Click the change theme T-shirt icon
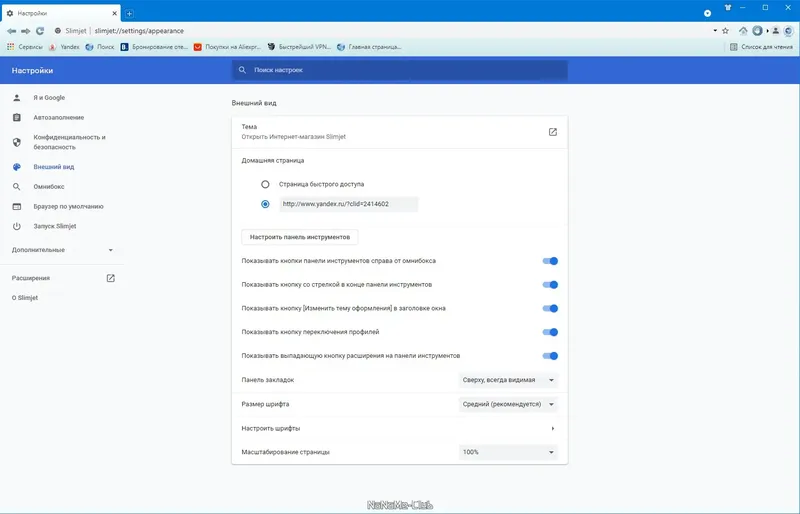Image resolution: width=800 pixels, height=514 pixels. pos(728,7)
